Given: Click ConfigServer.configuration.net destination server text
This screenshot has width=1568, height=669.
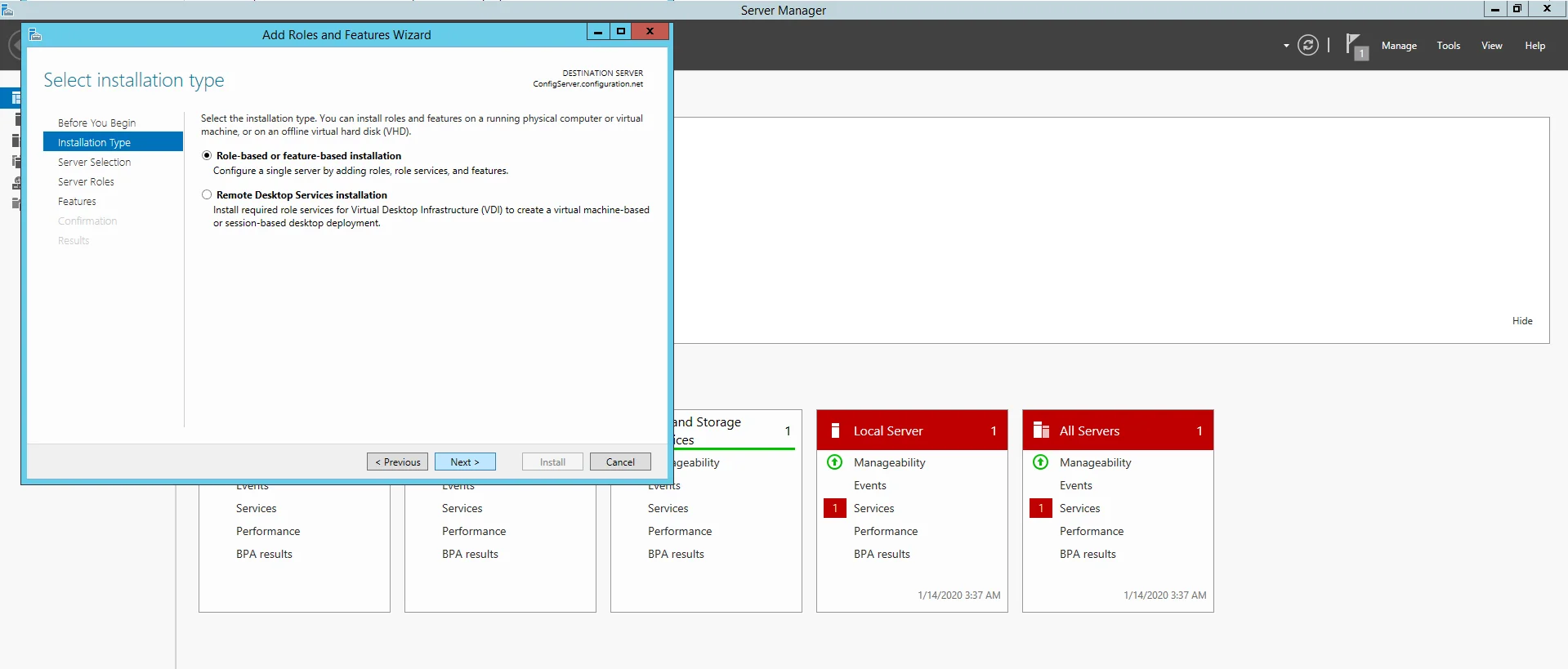Looking at the screenshot, I should [x=587, y=84].
